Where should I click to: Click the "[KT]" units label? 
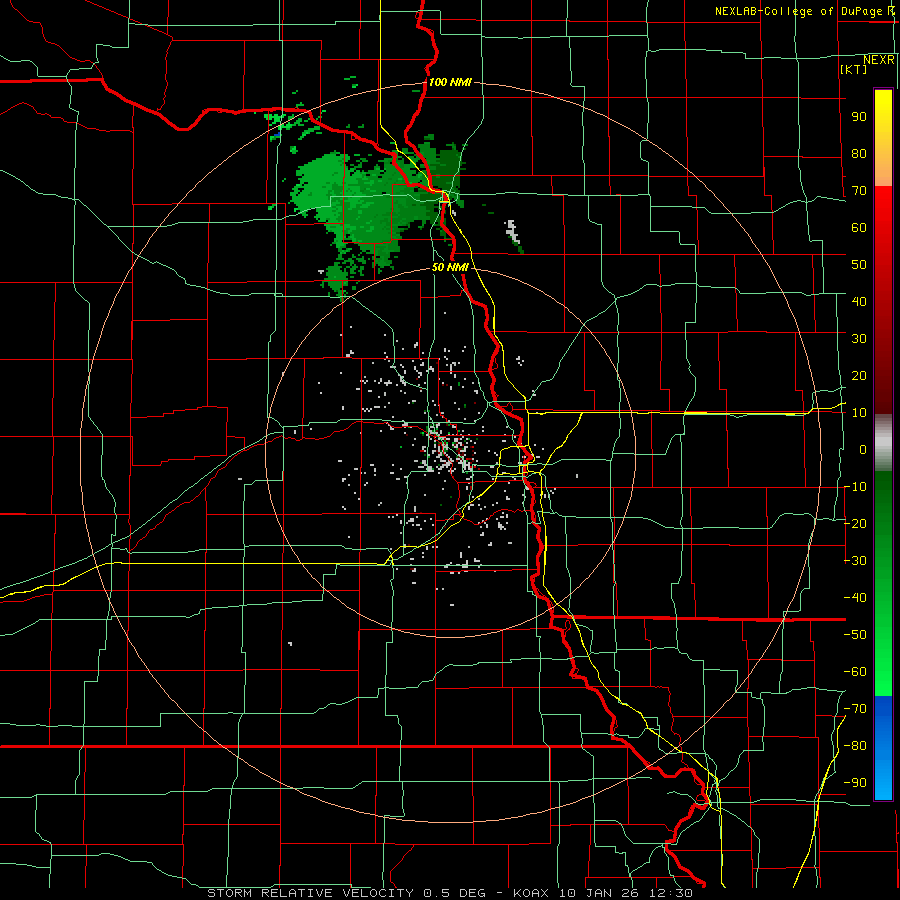click(853, 69)
